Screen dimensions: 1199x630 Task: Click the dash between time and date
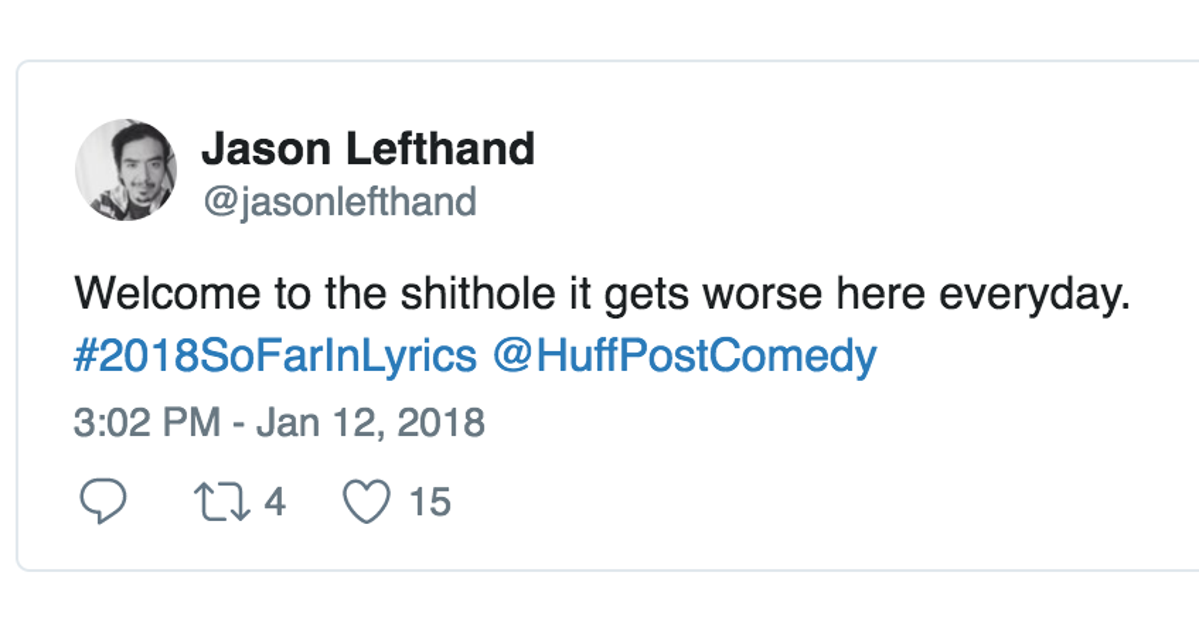tap(239, 422)
